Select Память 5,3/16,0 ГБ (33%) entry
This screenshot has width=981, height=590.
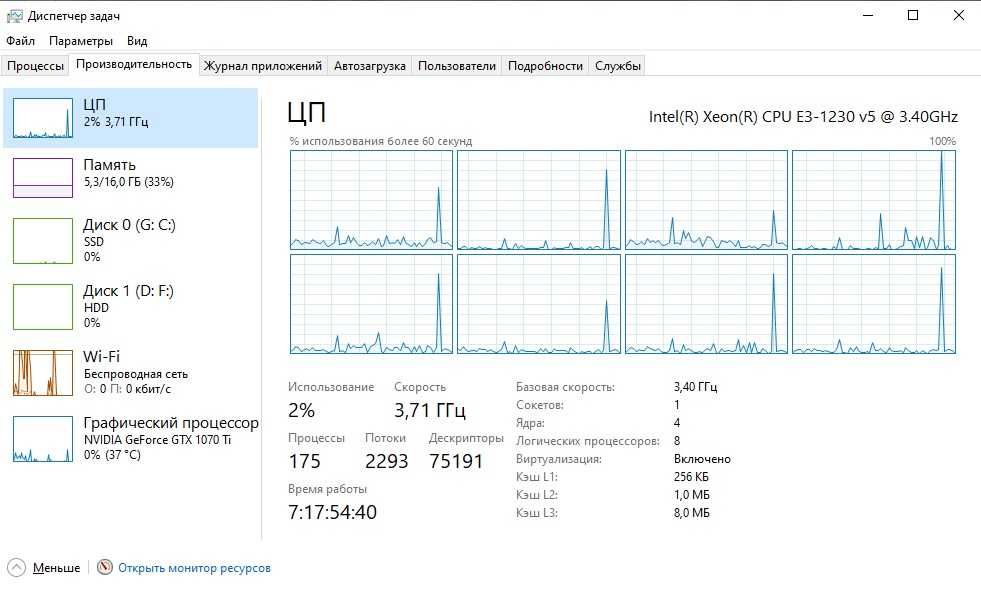point(128,173)
